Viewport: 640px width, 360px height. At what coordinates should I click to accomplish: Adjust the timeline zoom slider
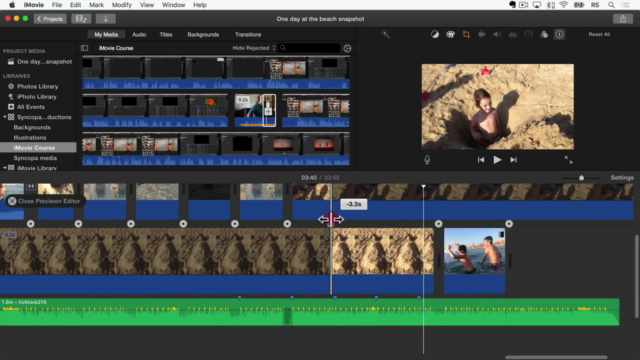pos(581,178)
